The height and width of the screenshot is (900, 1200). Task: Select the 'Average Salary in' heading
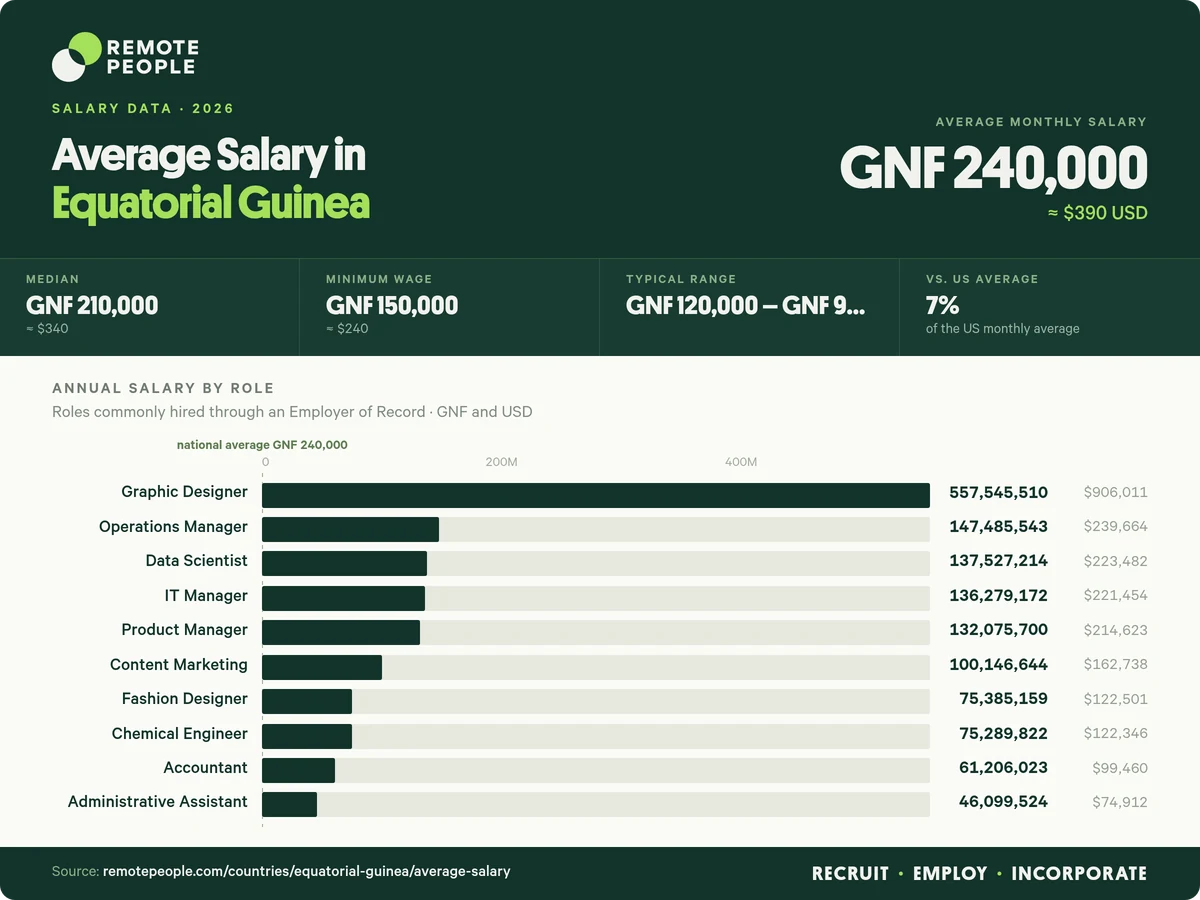[x=209, y=156]
